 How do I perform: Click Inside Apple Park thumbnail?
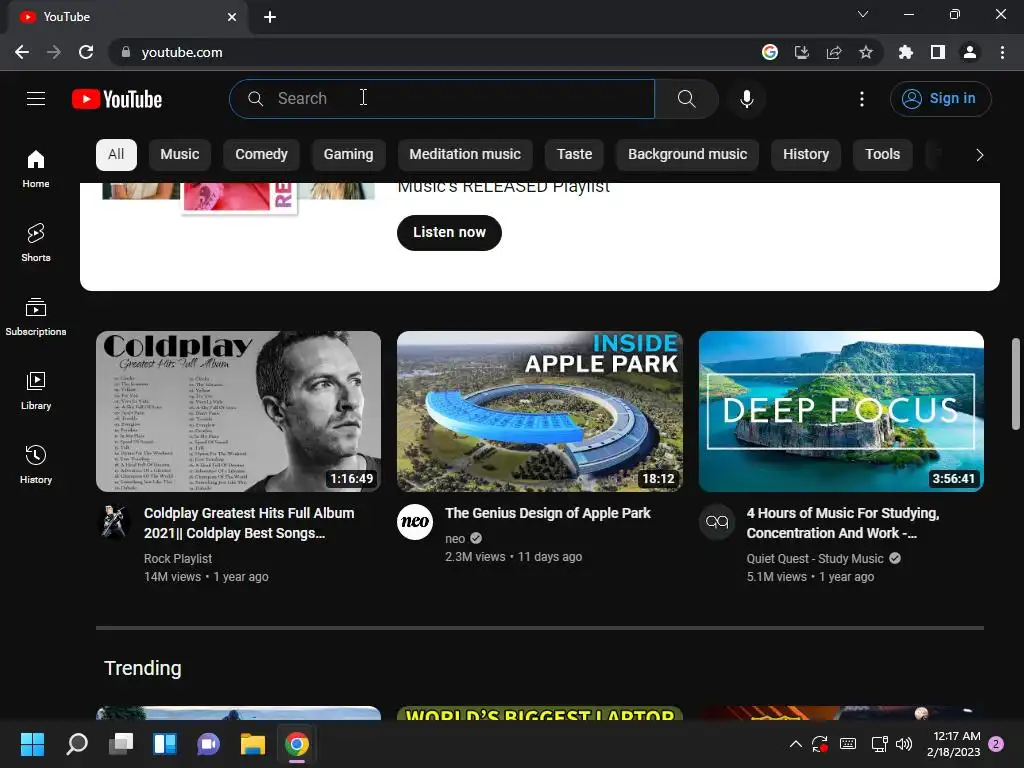pyautogui.click(x=539, y=411)
